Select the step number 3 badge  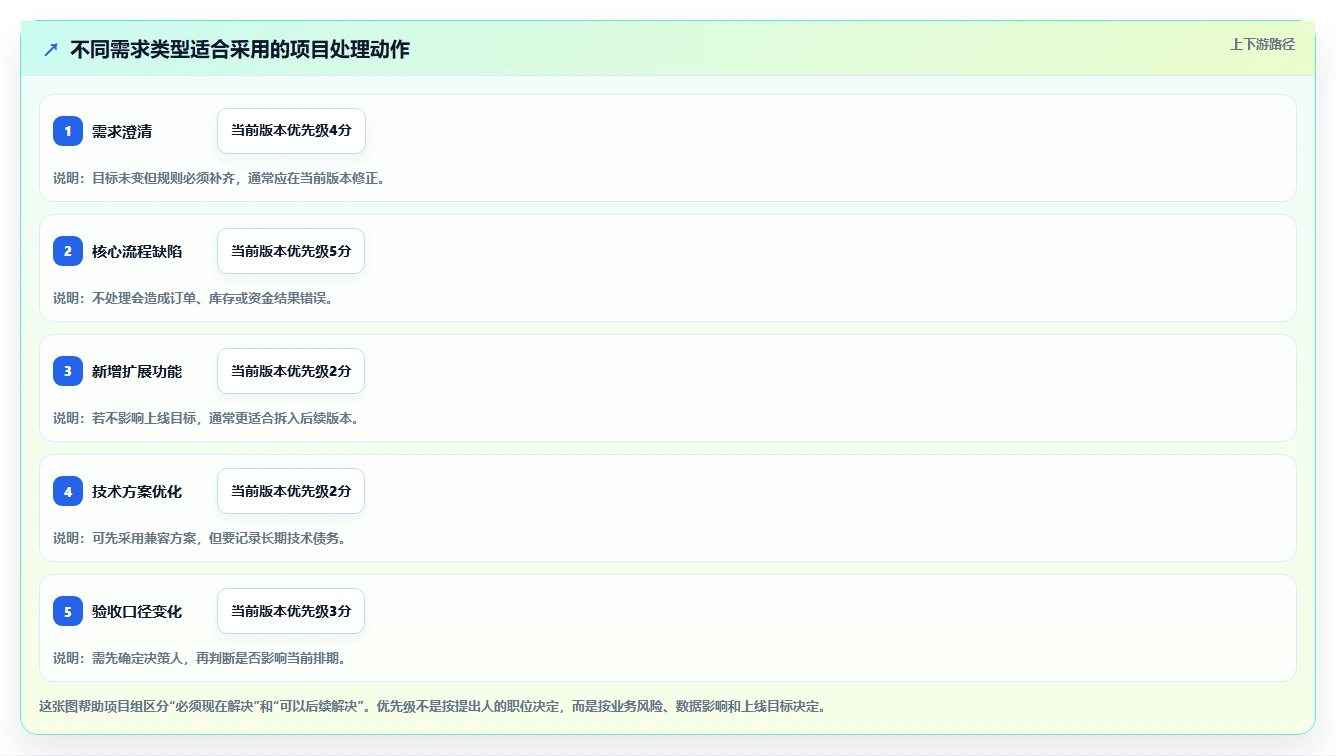pos(68,371)
